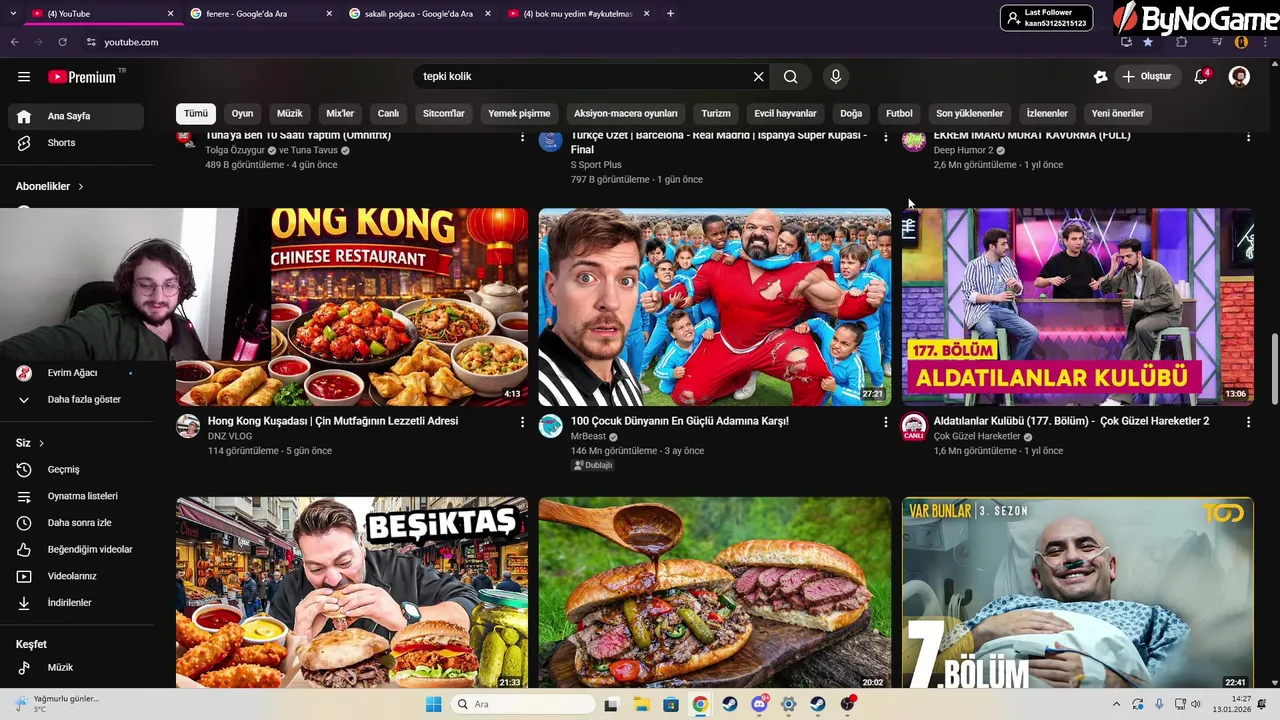Image resolution: width=1280 pixels, height=720 pixels.
Task: Click the magnifier search button
Action: [790, 77]
